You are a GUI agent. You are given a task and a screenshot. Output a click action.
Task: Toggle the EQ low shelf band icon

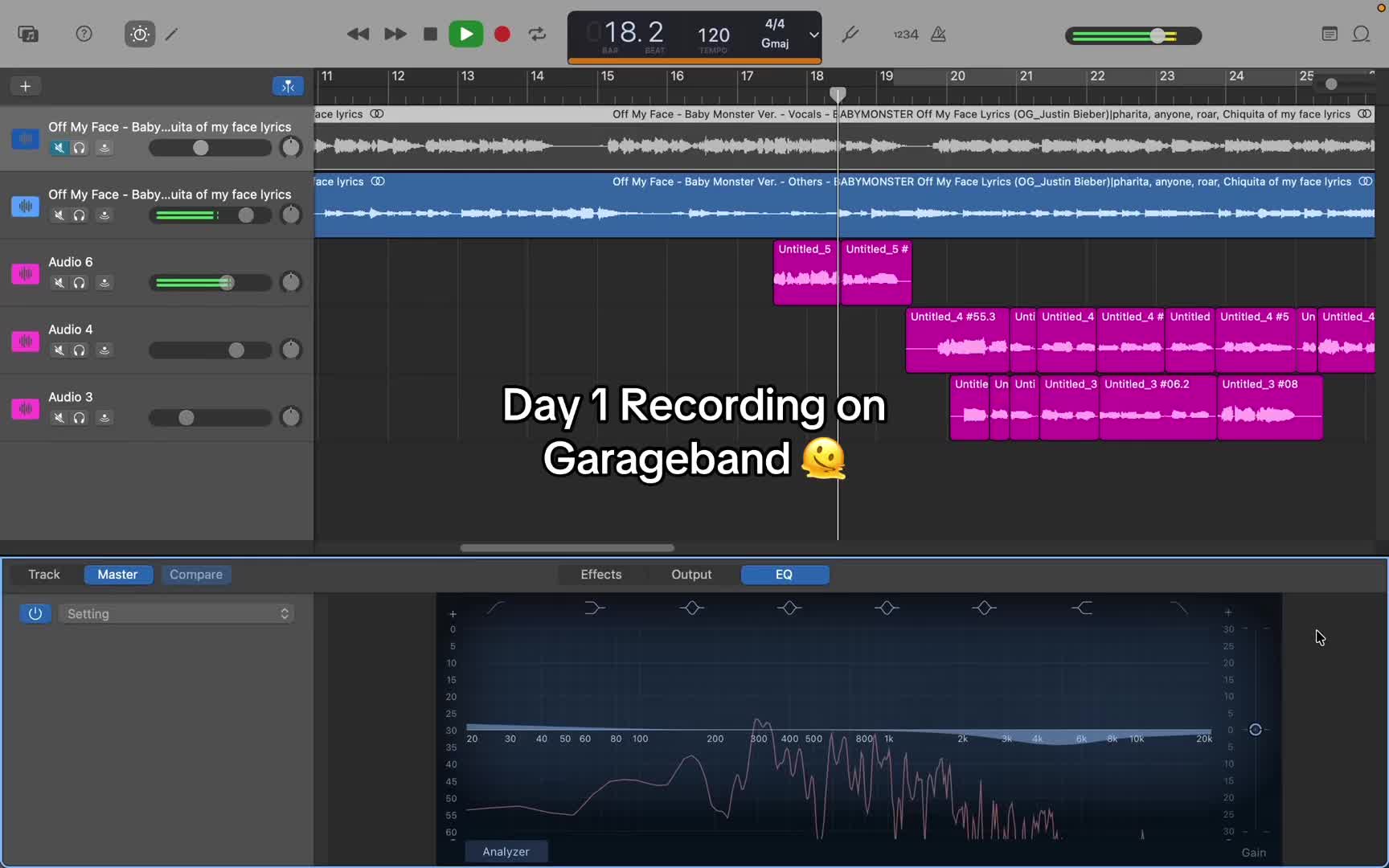point(594,608)
